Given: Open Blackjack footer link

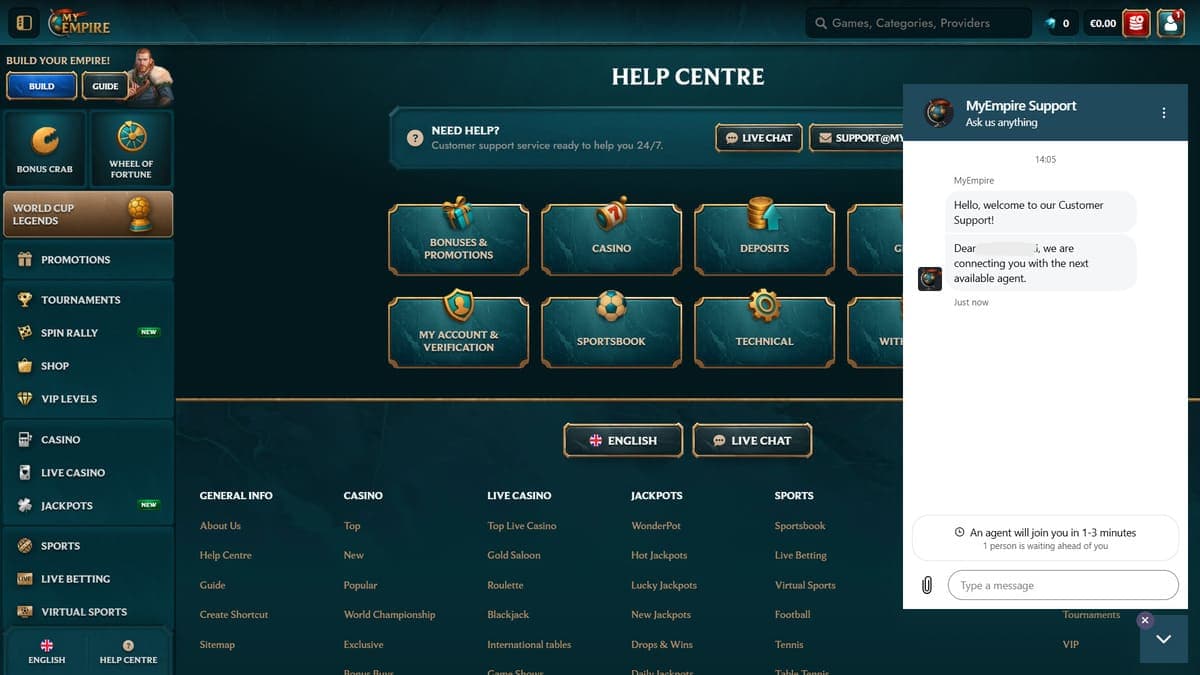Looking at the screenshot, I should click(x=508, y=615).
